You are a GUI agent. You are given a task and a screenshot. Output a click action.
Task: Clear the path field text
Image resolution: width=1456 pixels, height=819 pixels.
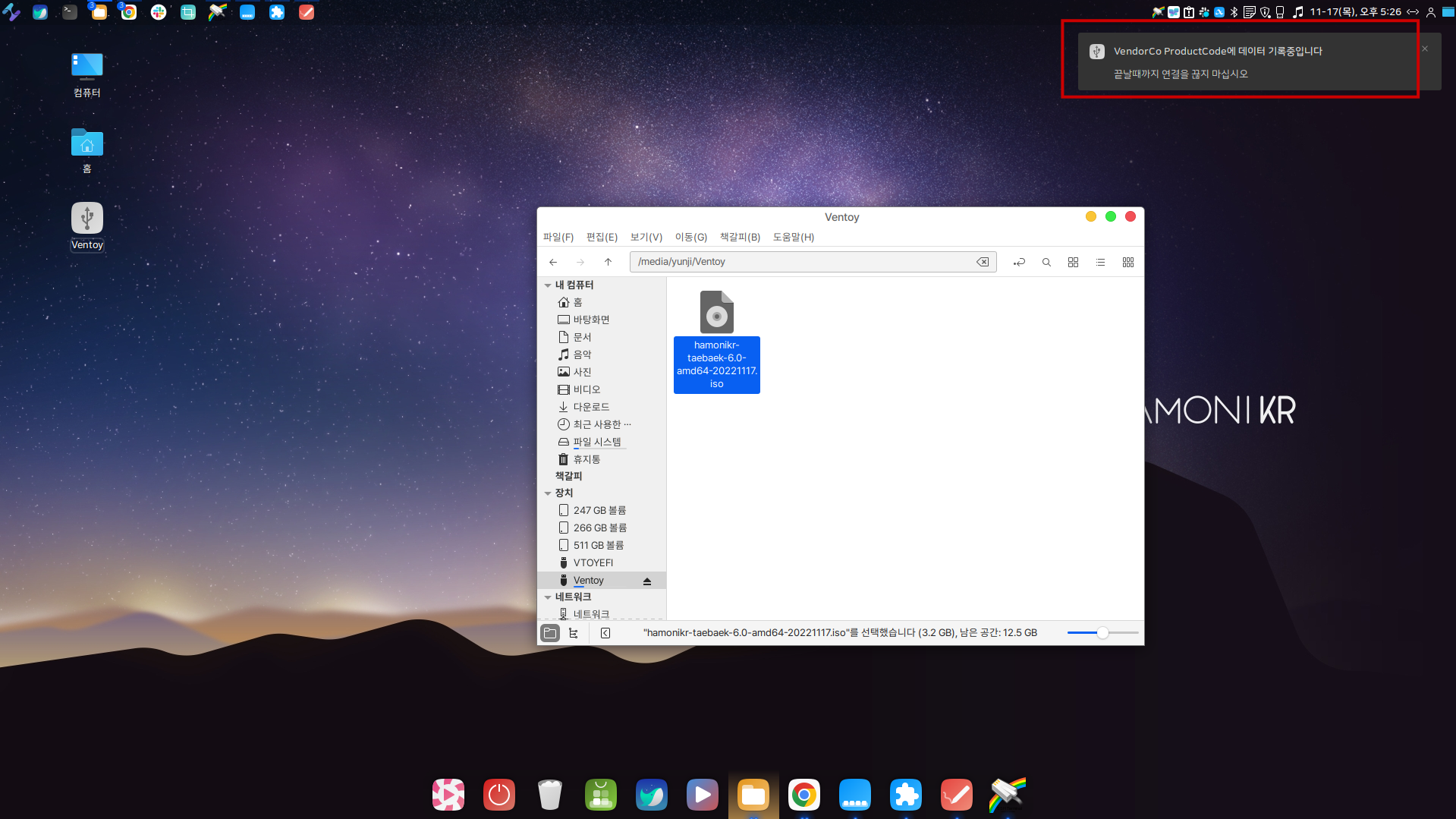coord(983,262)
